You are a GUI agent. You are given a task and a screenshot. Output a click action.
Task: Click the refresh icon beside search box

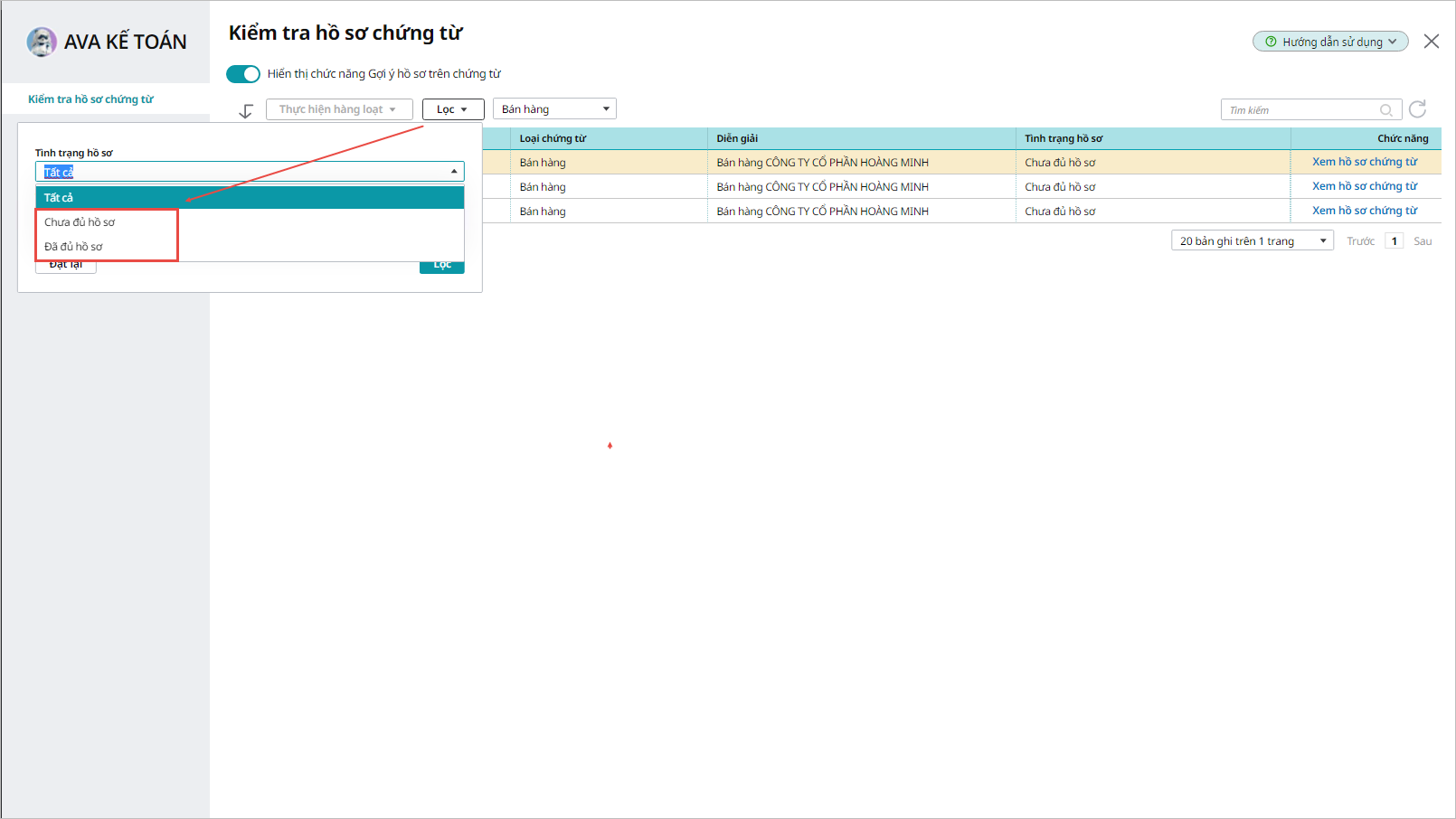pos(1417,109)
